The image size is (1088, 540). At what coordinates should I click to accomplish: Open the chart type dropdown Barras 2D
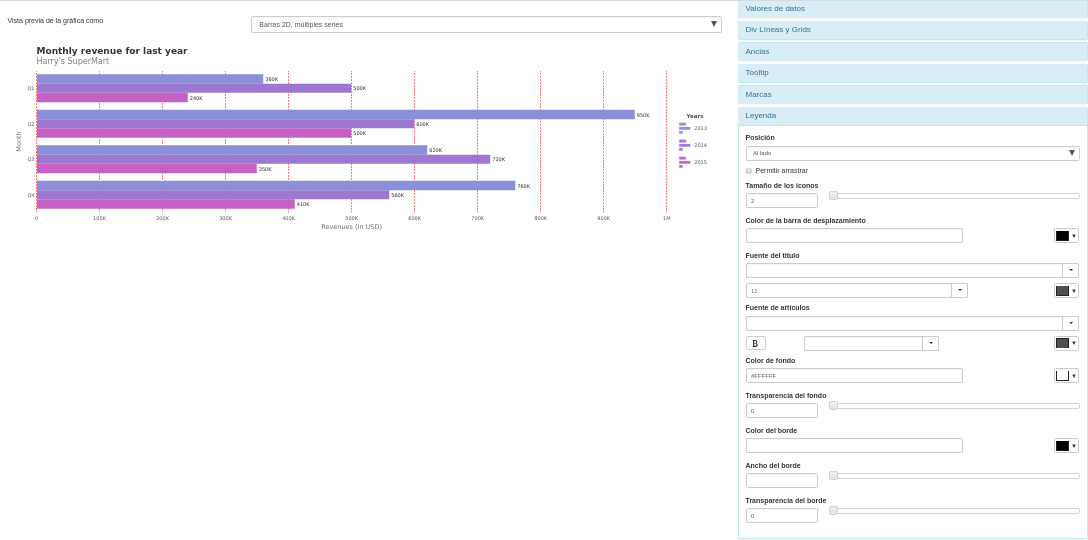(486, 24)
